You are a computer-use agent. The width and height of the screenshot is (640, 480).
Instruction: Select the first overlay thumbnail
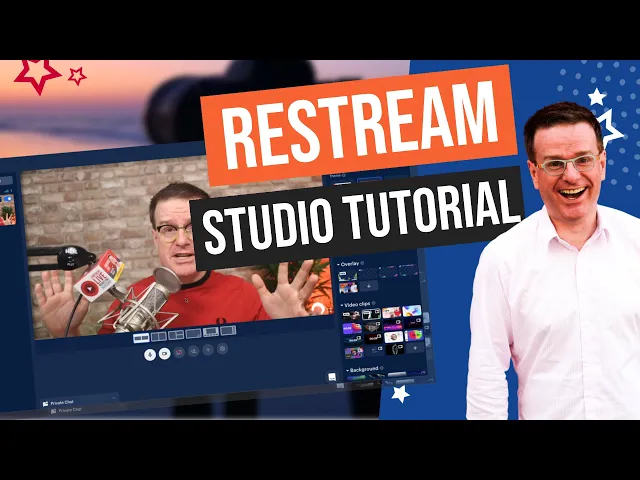(x=347, y=276)
